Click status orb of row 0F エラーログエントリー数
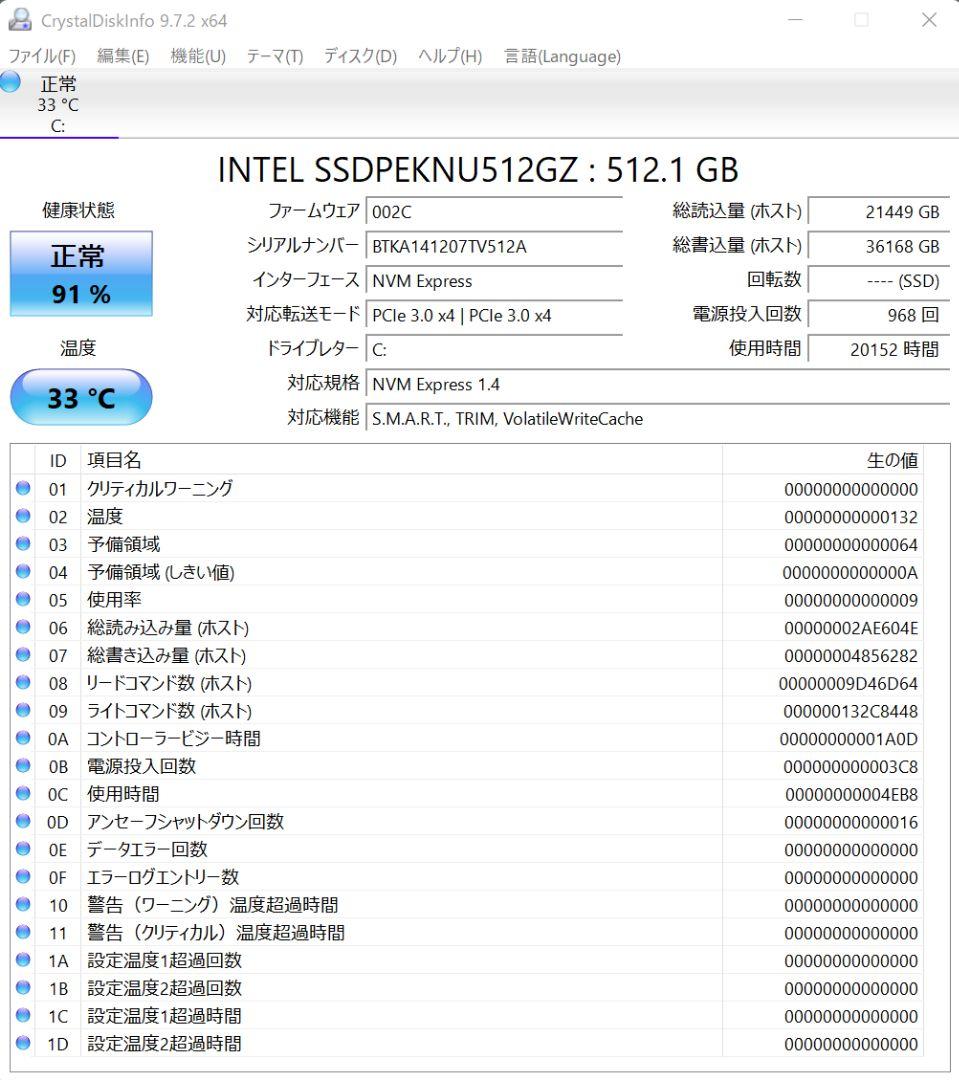 point(23,877)
